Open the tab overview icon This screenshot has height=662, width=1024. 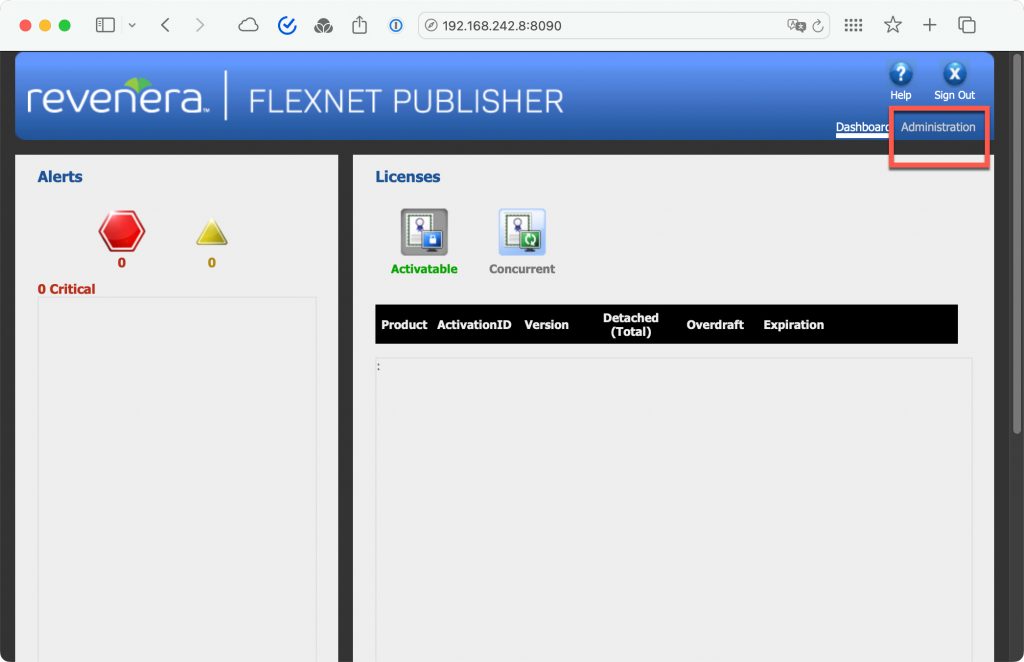[967, 25]
